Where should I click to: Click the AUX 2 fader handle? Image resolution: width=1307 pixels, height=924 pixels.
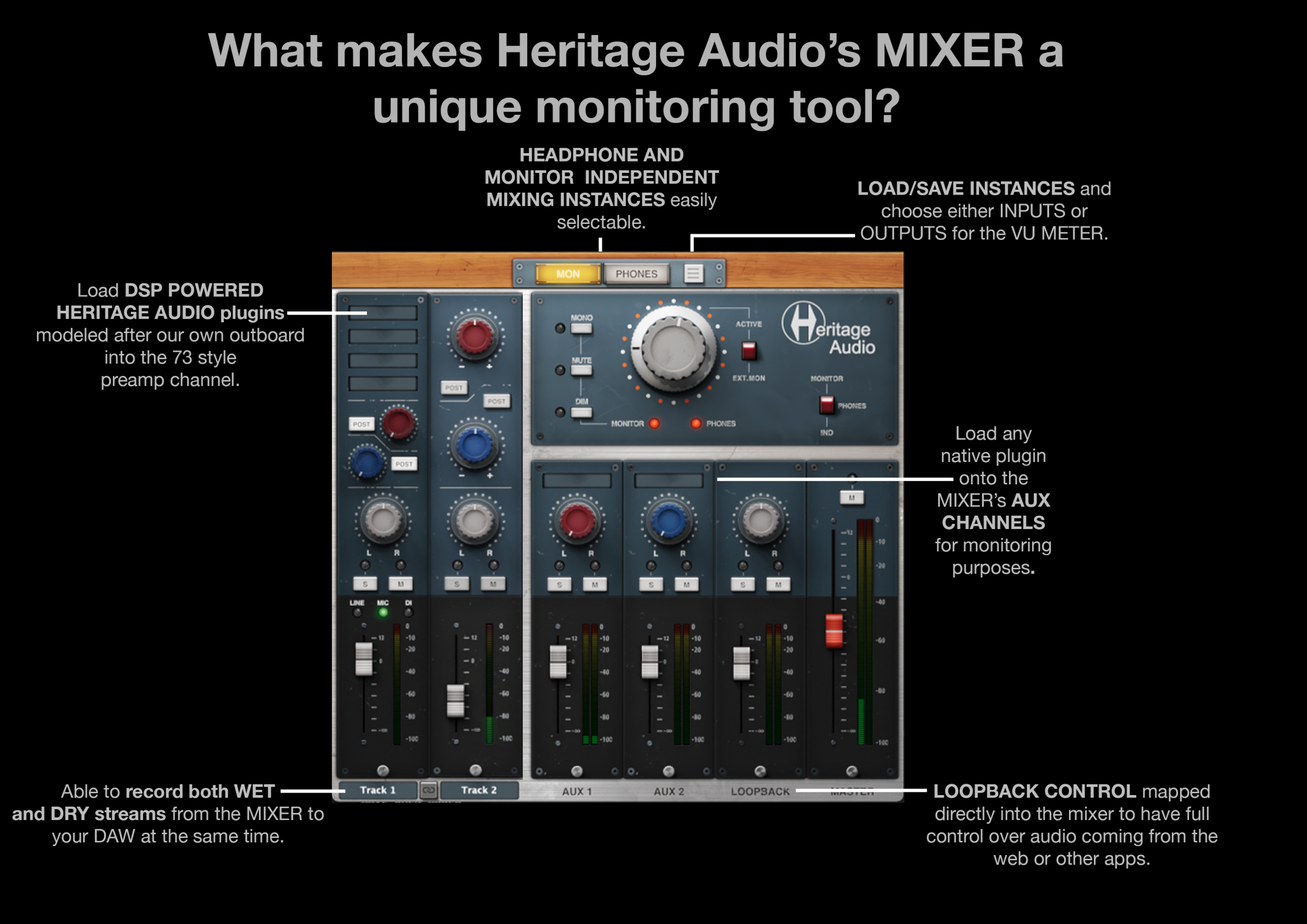click(650, 662)
